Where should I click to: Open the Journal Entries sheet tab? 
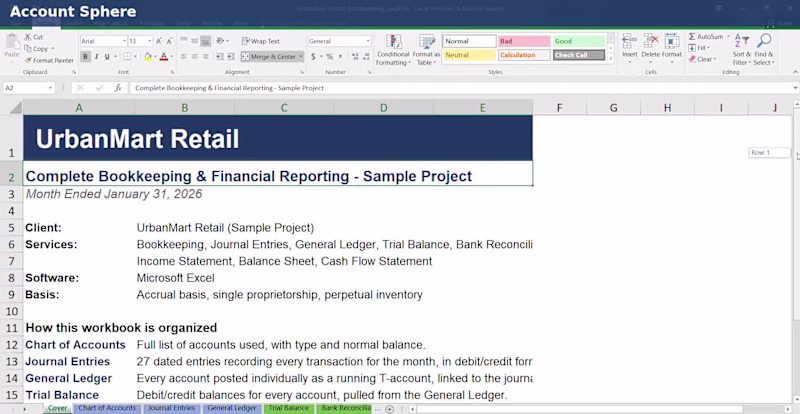(x=171, y=408)
